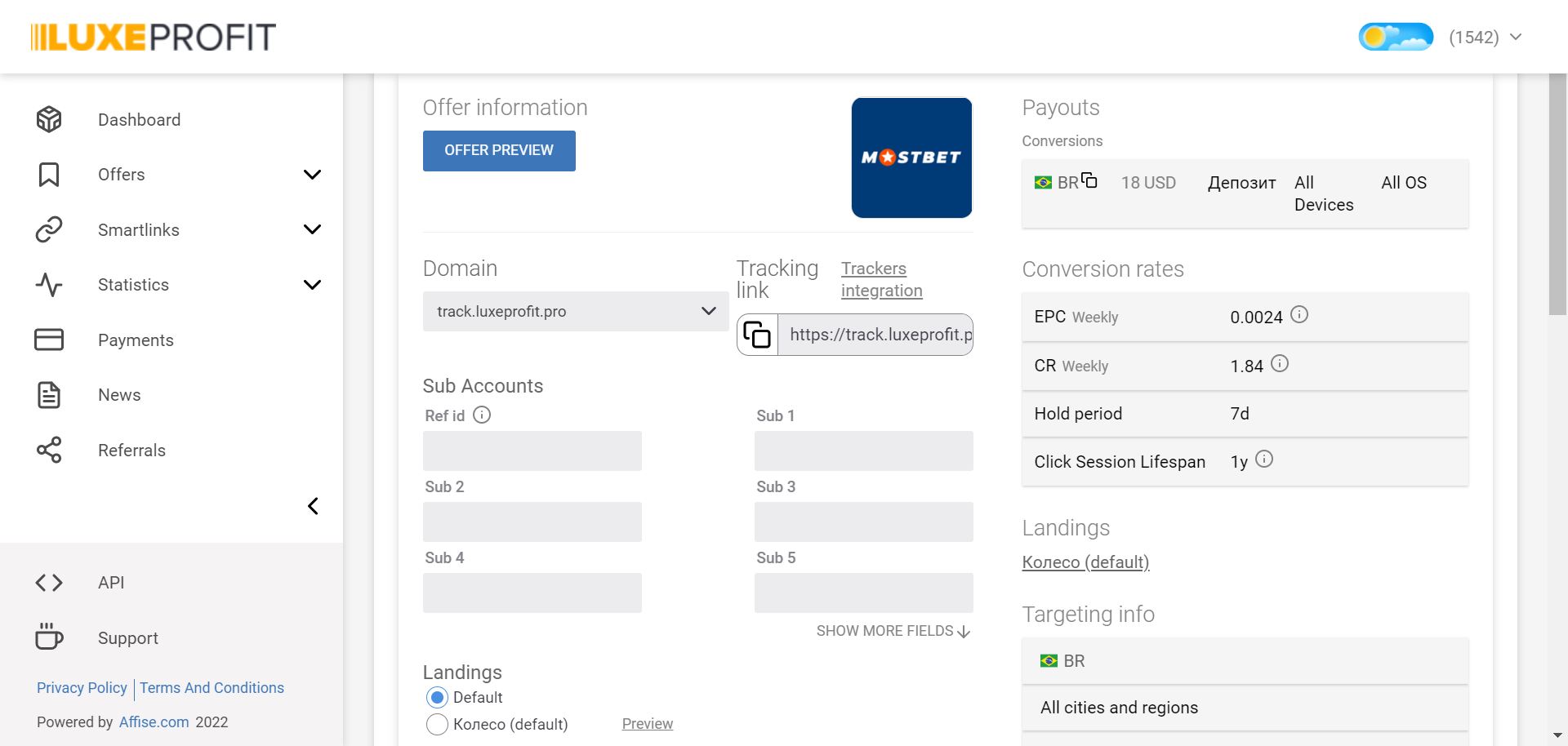
Task: Open Payments in the sidebar
Action: coord(136,340)
